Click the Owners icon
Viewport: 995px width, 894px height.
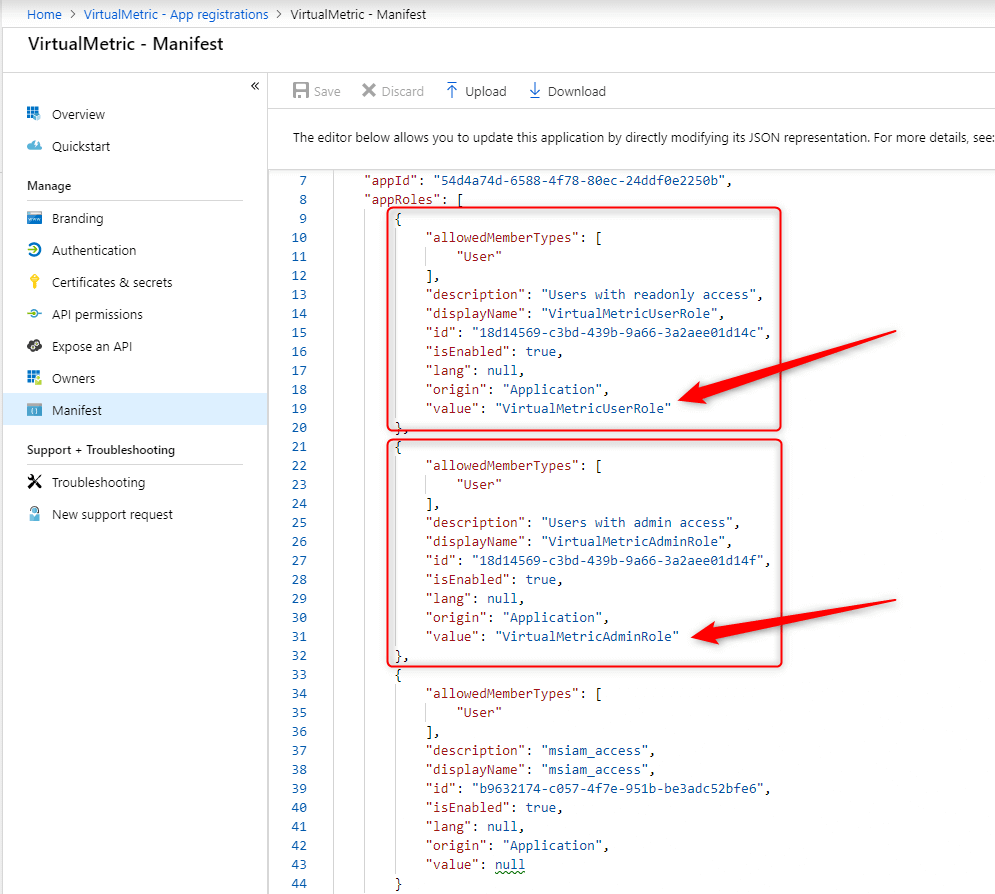click(x=34, y=378)
